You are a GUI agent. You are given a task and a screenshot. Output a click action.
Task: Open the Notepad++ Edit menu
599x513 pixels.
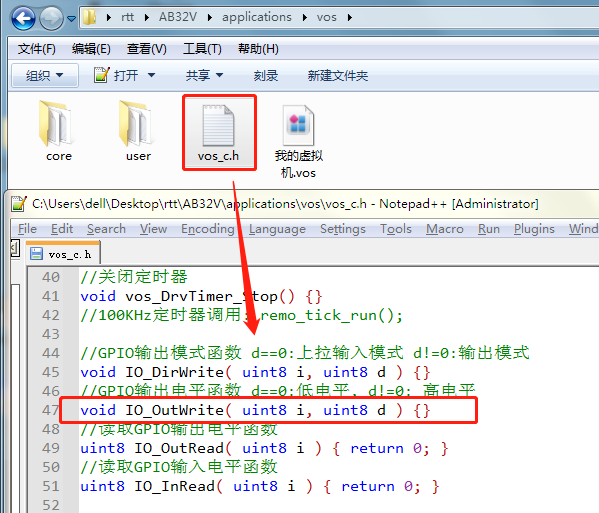[62, 229]
